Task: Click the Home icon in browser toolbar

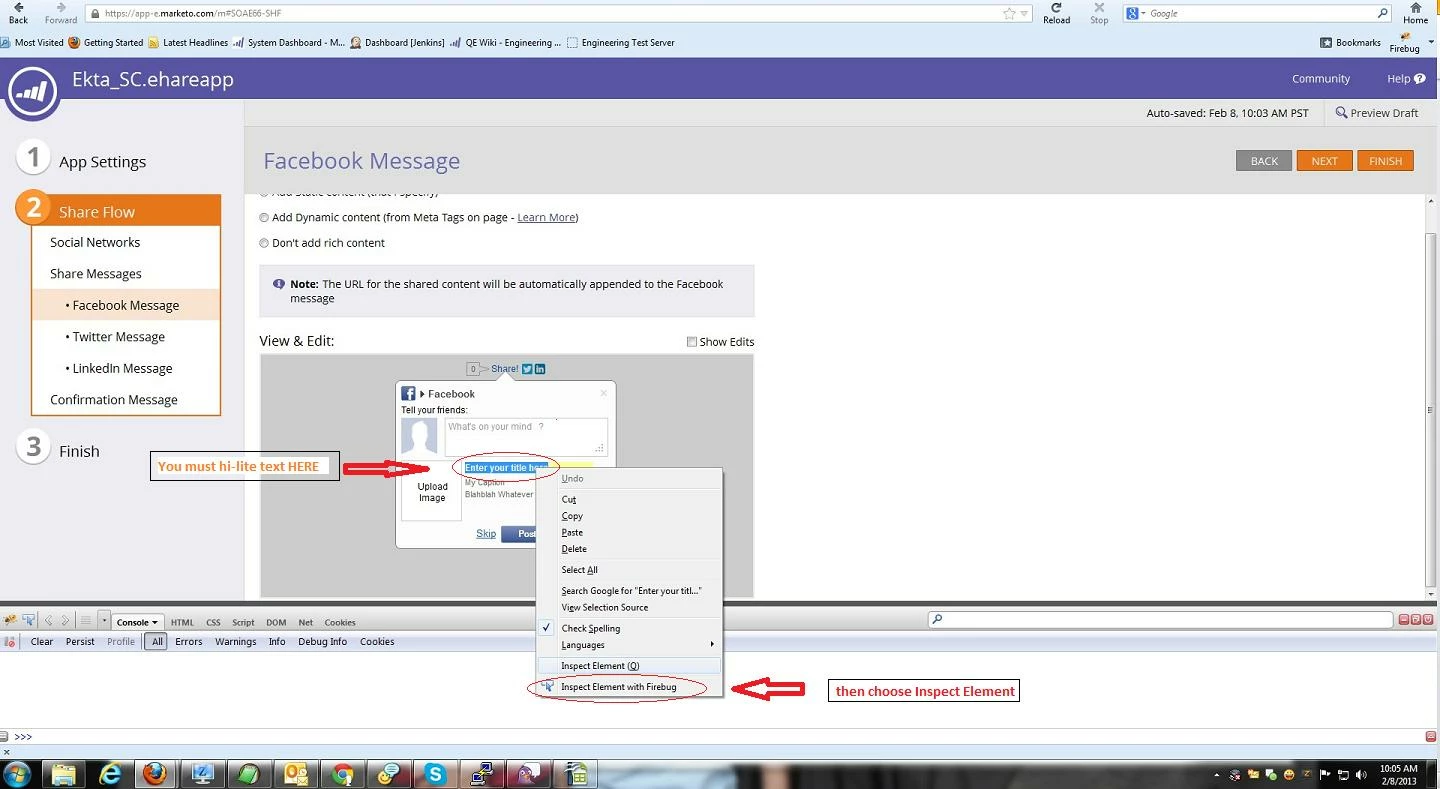Action: coord(1415,8)
